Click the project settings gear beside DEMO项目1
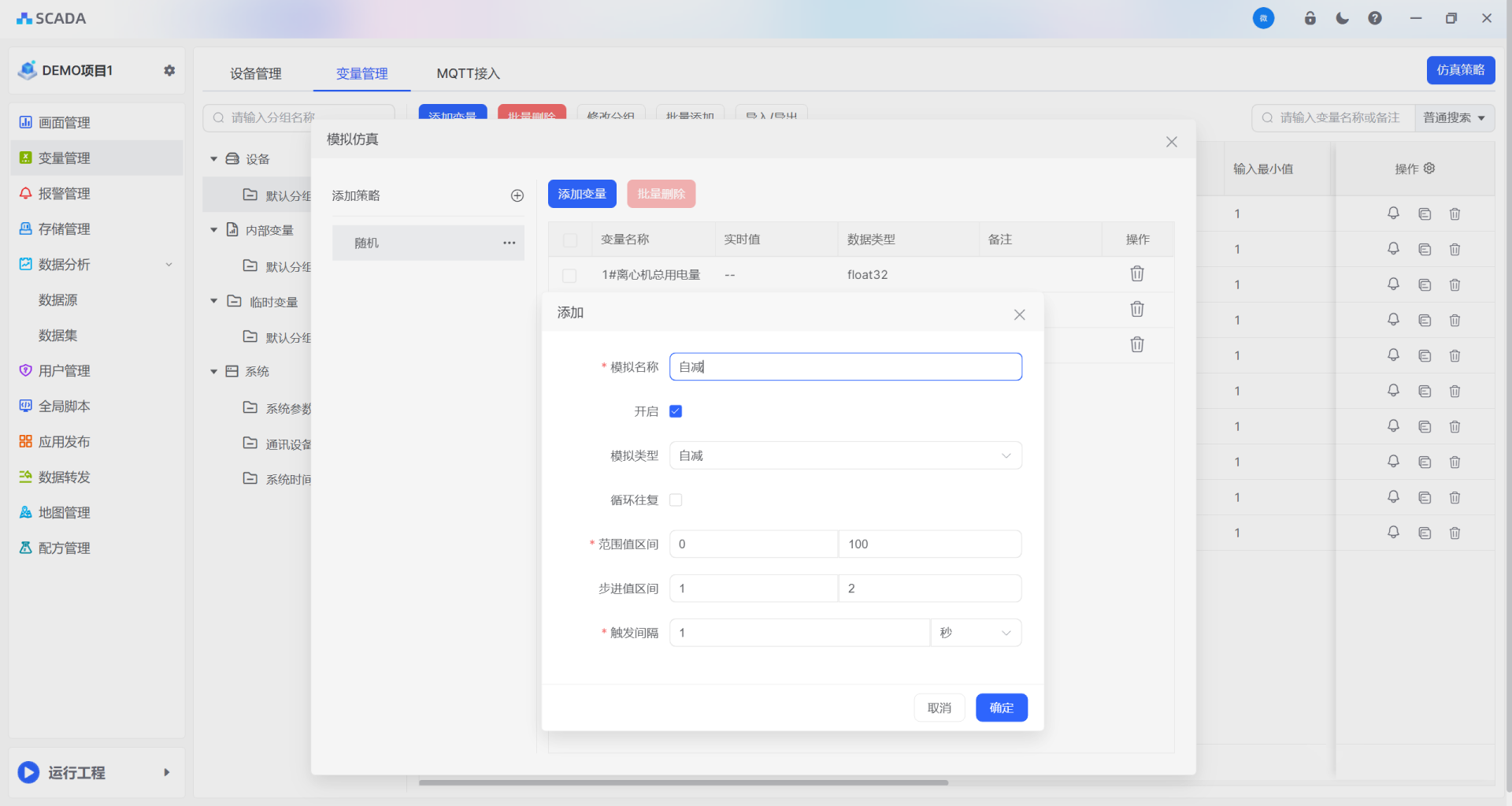 [x=169, y=70]
